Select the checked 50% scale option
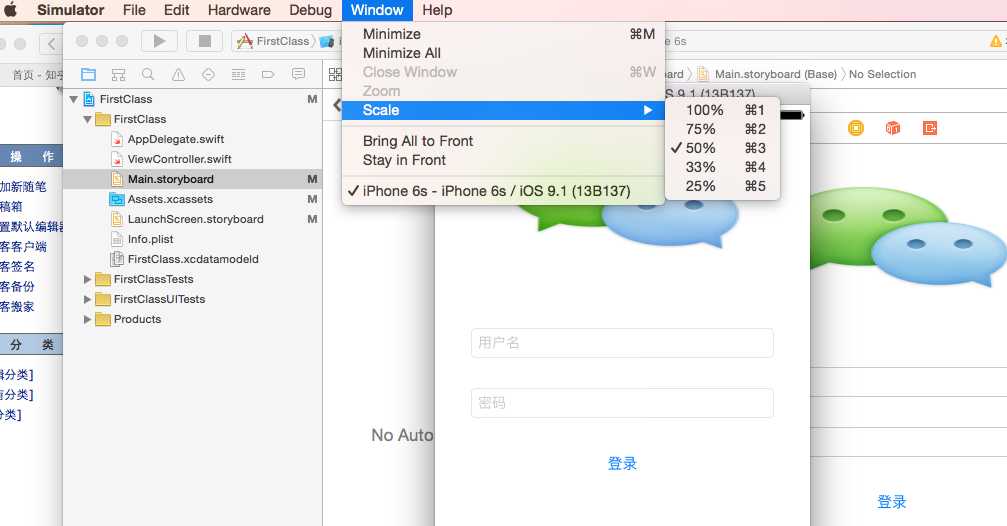This screenshot has width=1007, height=526. tap(722, 148)
